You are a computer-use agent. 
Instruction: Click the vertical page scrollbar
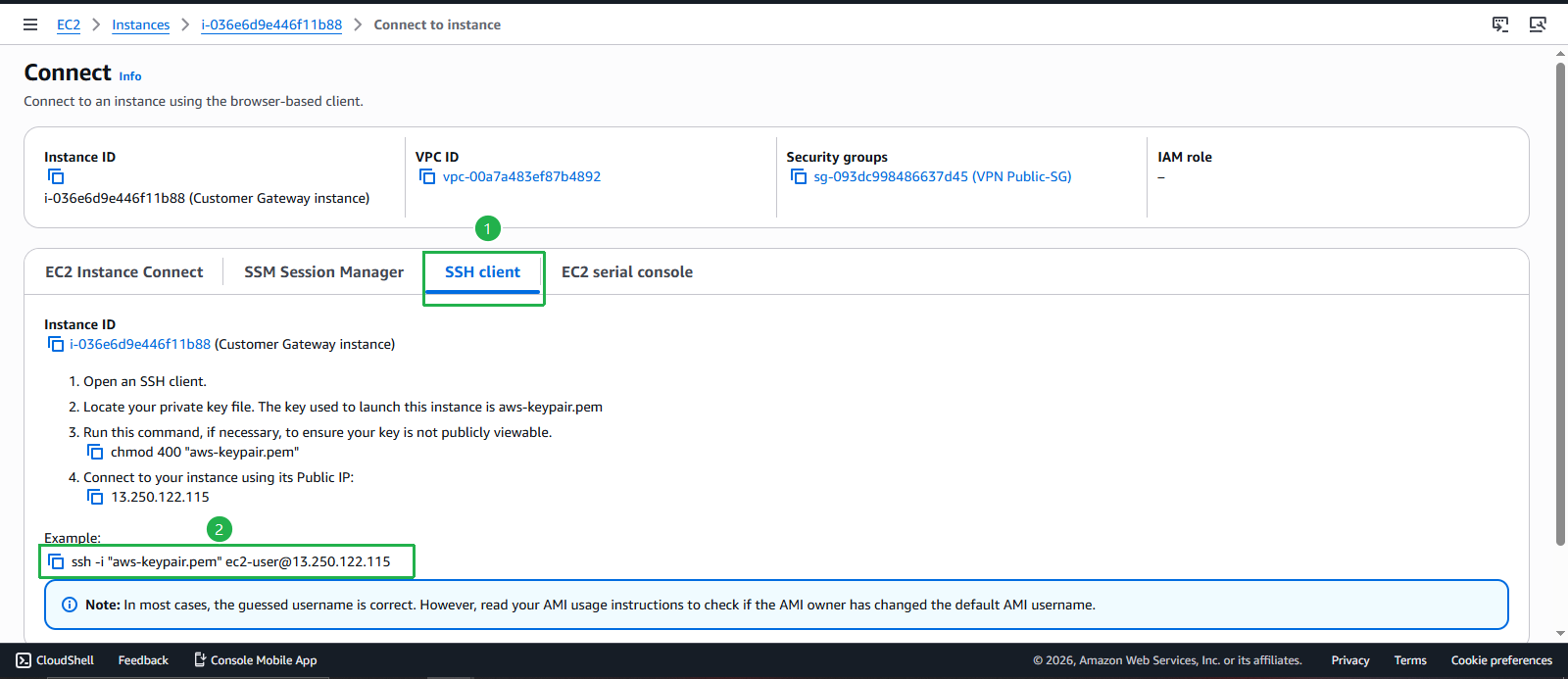[1560, 304]
